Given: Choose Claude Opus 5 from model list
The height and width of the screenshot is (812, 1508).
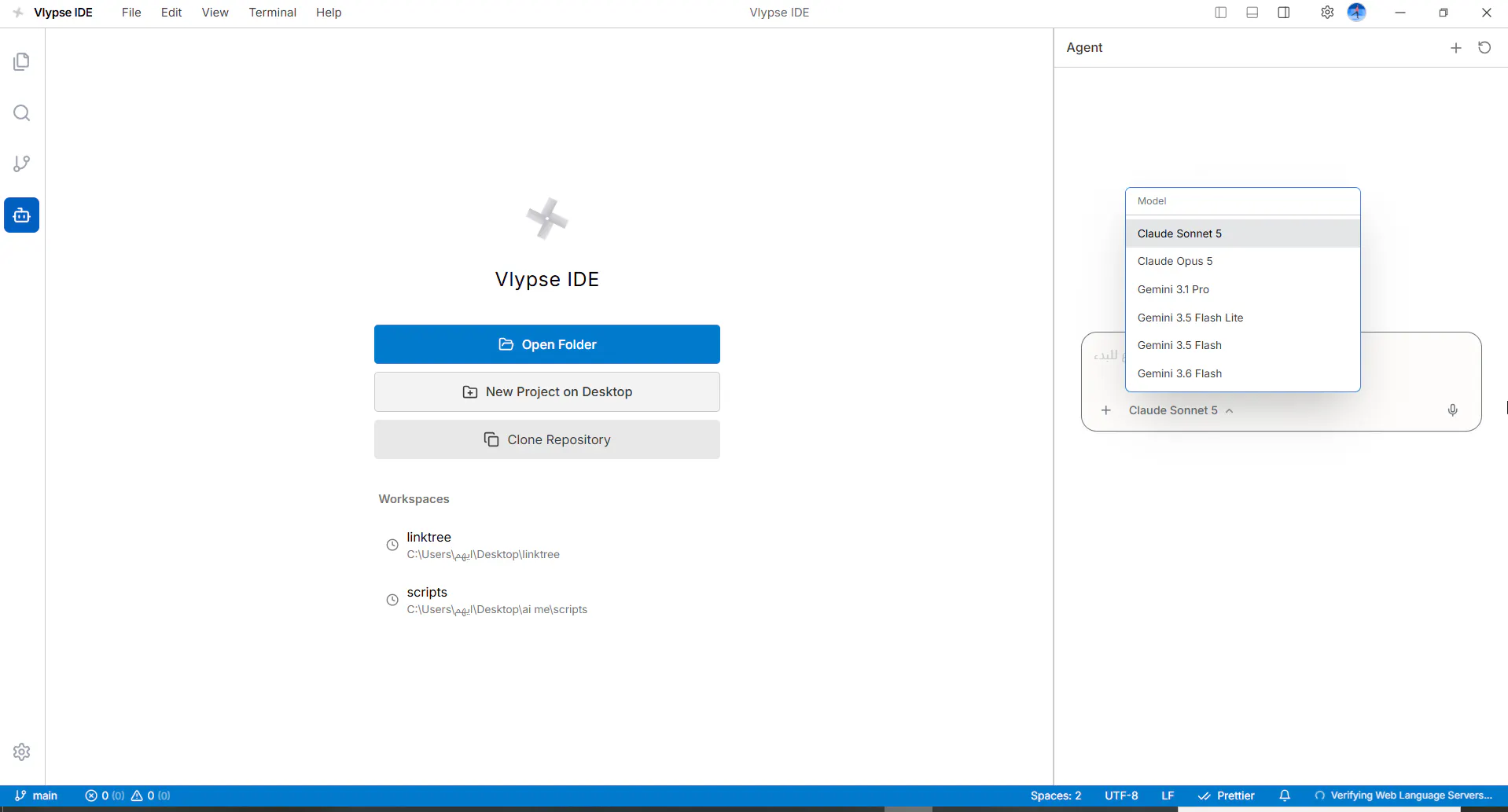Looking at the screenshot, I should [1243, 261].
